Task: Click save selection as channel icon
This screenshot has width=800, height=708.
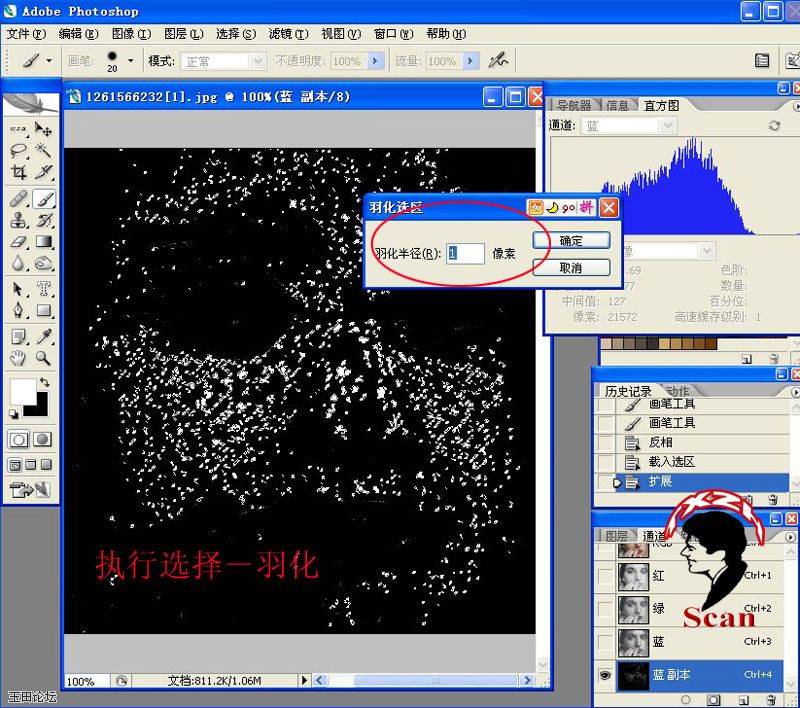Action: point(714,700)
